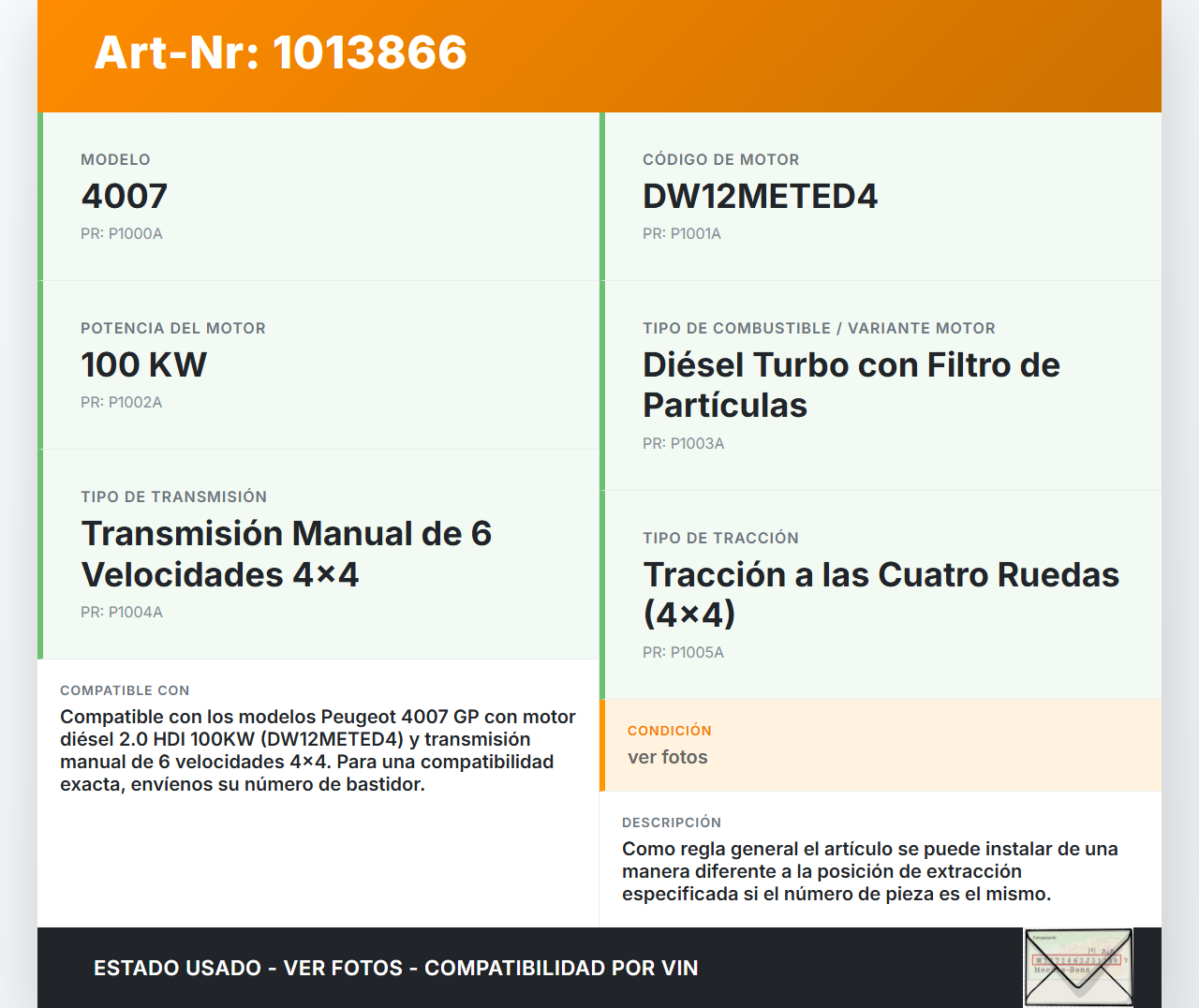
Task: Click engine code DW12METED4
Action: tap(760, 197)
